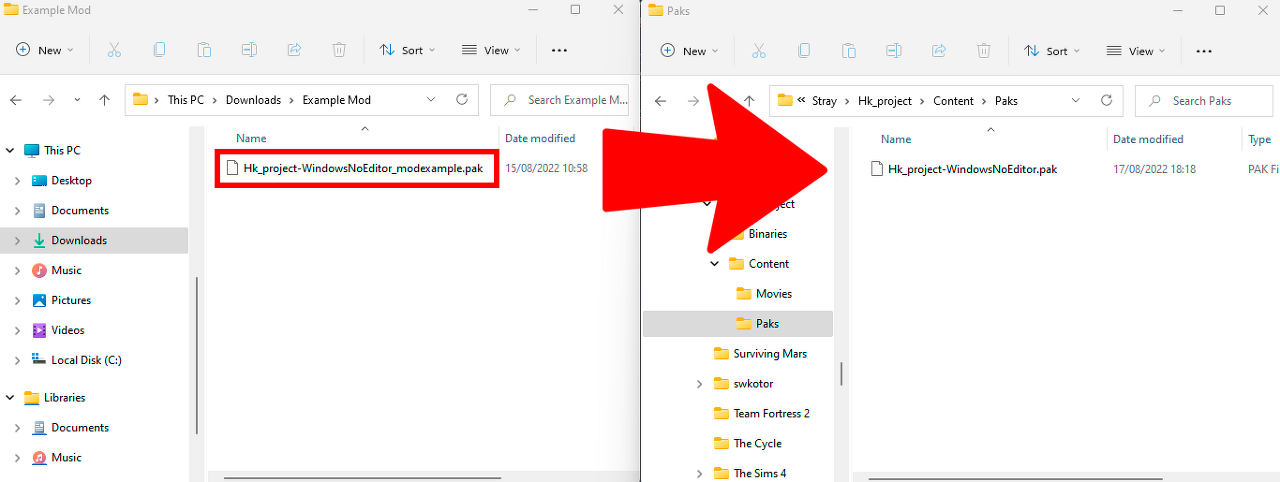Go forward in Example Mod window

[x=47, y=100]
